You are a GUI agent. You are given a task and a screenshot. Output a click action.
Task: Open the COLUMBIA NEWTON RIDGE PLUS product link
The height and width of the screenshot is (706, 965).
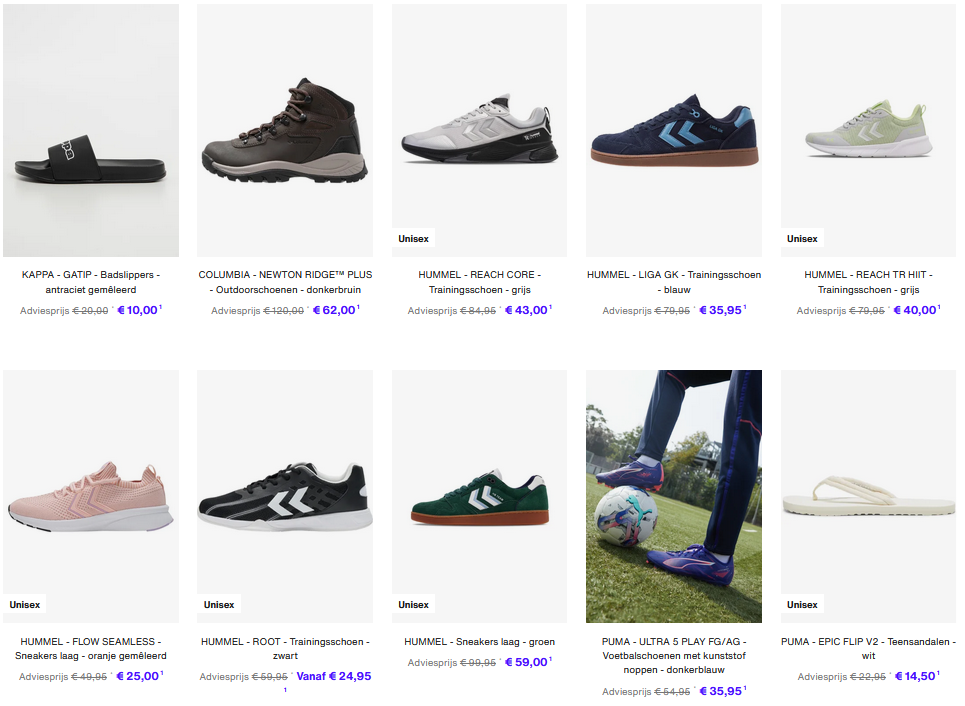point(284,282)
